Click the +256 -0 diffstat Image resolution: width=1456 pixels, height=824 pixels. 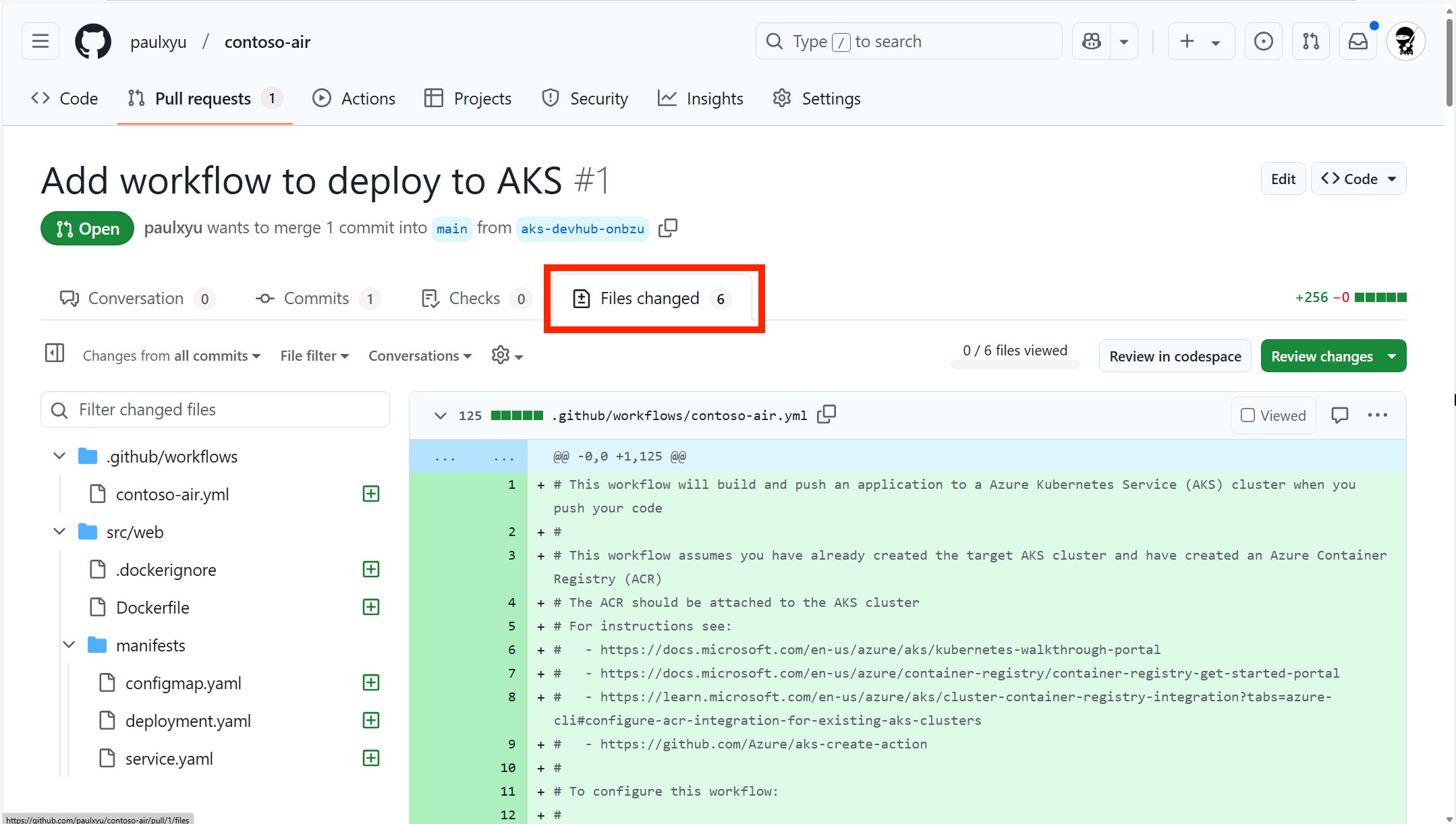1351,297
